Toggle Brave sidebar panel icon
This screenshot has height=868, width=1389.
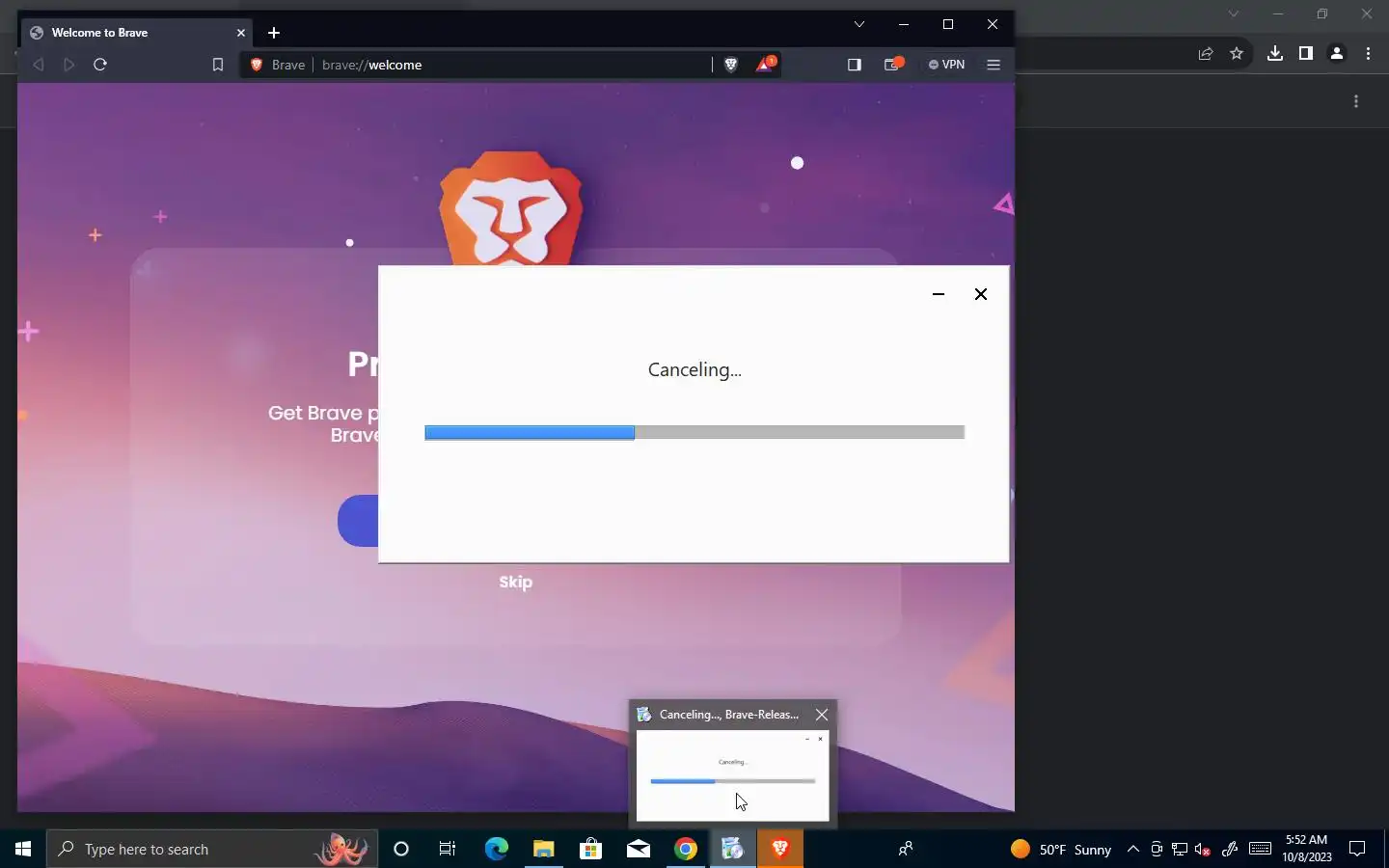[854, 65]
